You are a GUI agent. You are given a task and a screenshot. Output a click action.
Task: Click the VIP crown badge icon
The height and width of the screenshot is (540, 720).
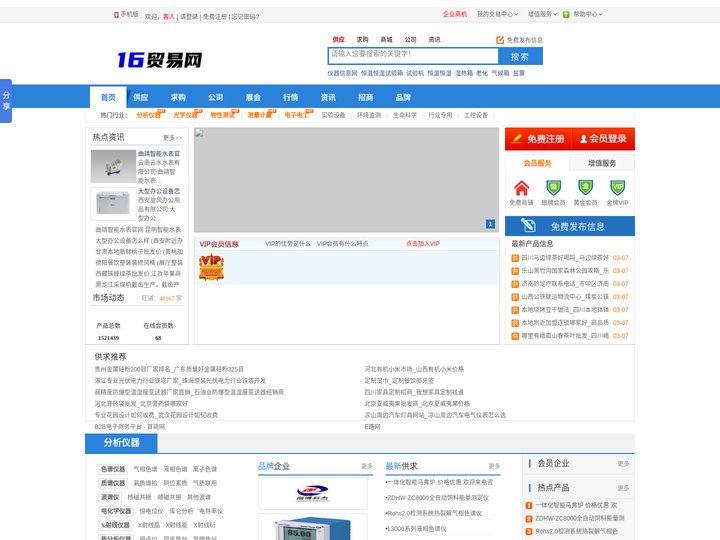(x=211, y=267)
